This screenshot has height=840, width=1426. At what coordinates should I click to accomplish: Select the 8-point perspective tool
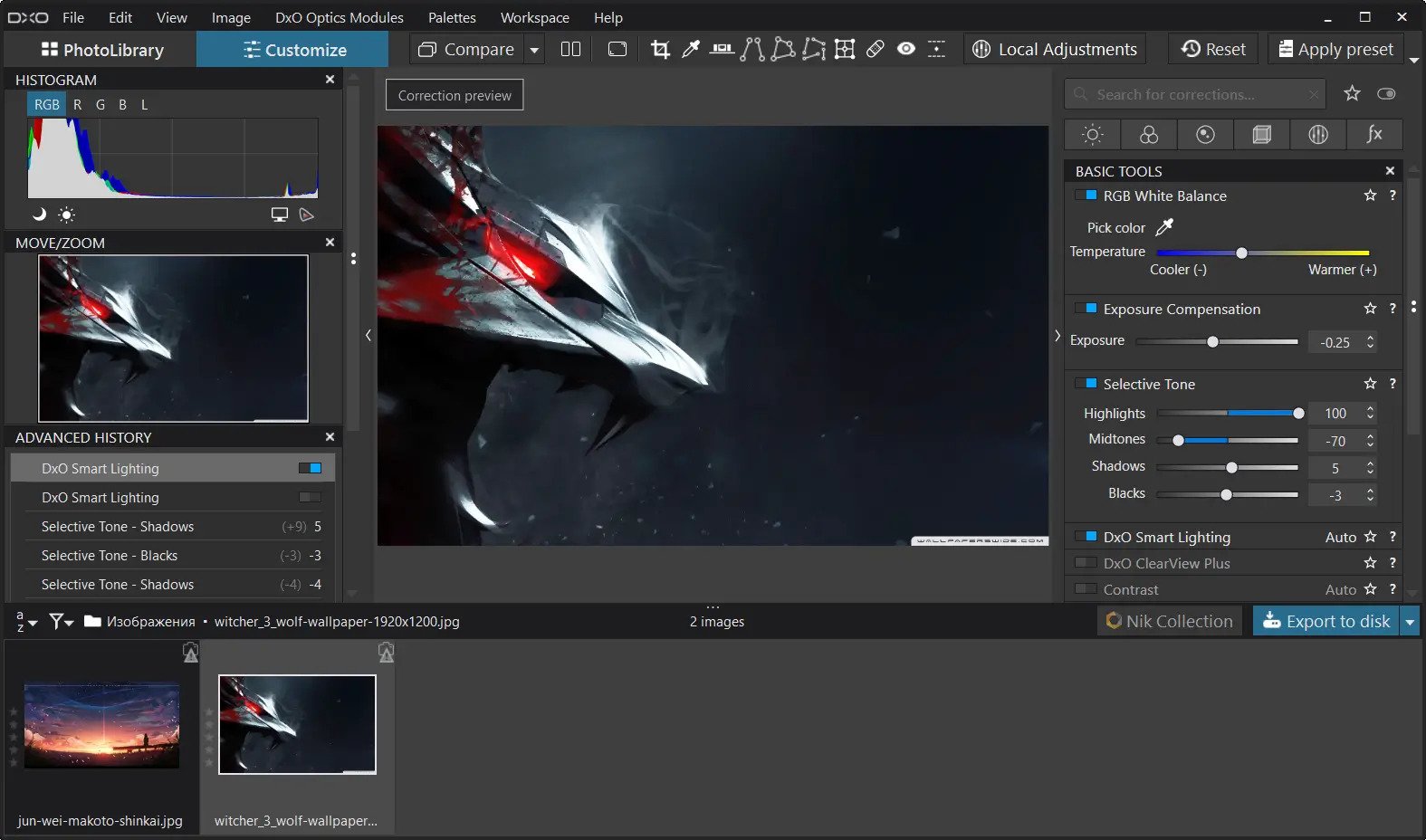814,49
